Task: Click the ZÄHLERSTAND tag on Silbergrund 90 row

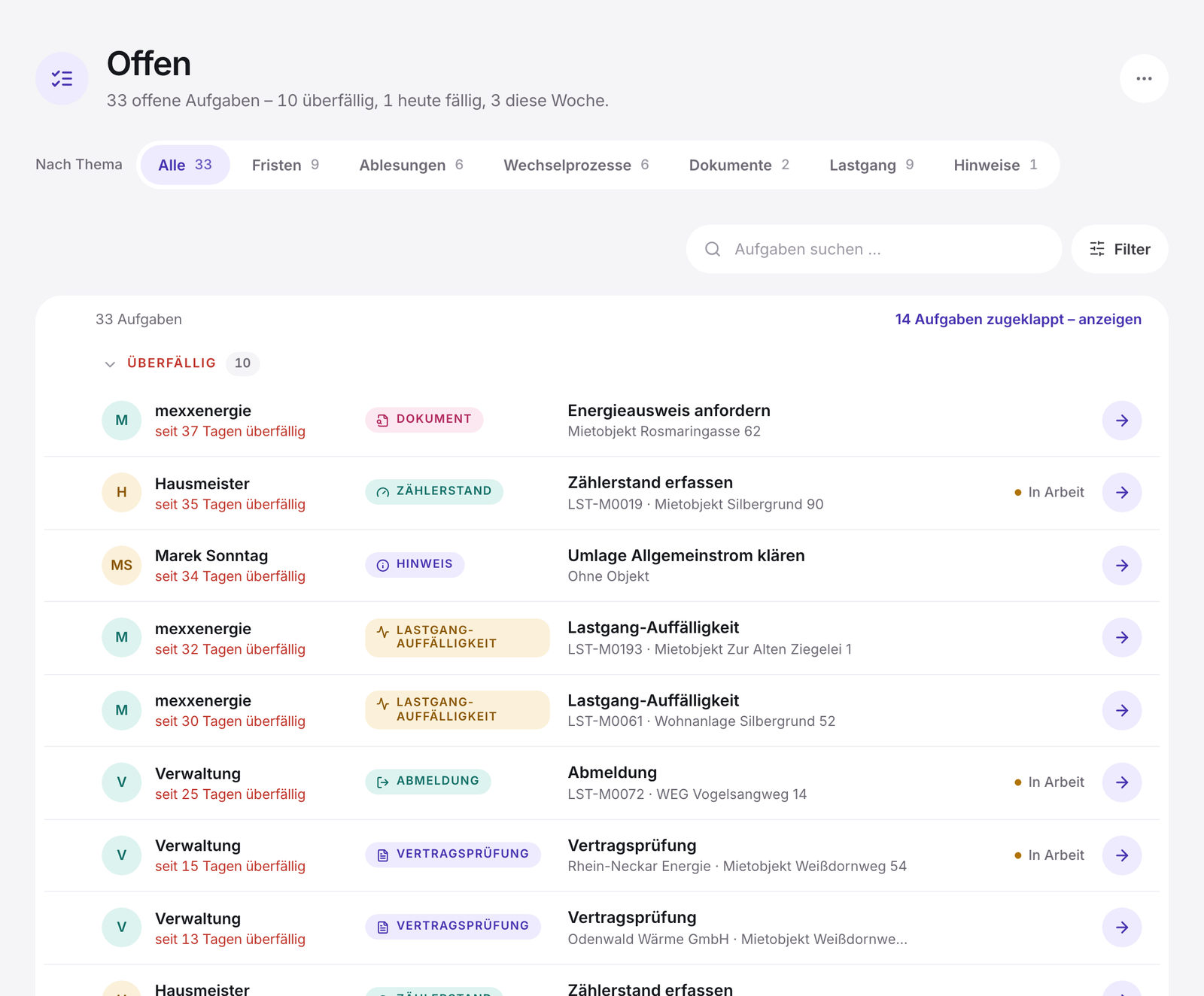Action: tap(434, 492)
